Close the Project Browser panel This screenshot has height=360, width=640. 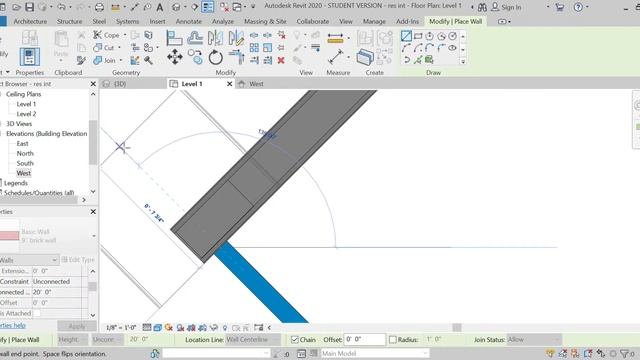pyautogui.click(x=93, y=84)
